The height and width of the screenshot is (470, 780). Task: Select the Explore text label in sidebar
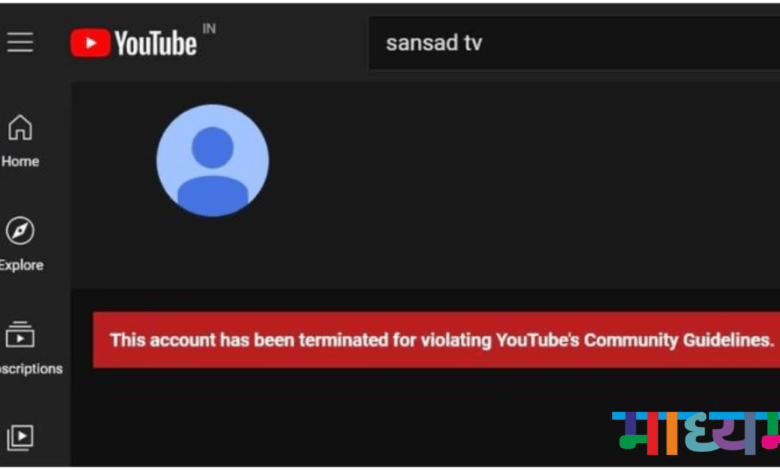(x=21, y=265)
